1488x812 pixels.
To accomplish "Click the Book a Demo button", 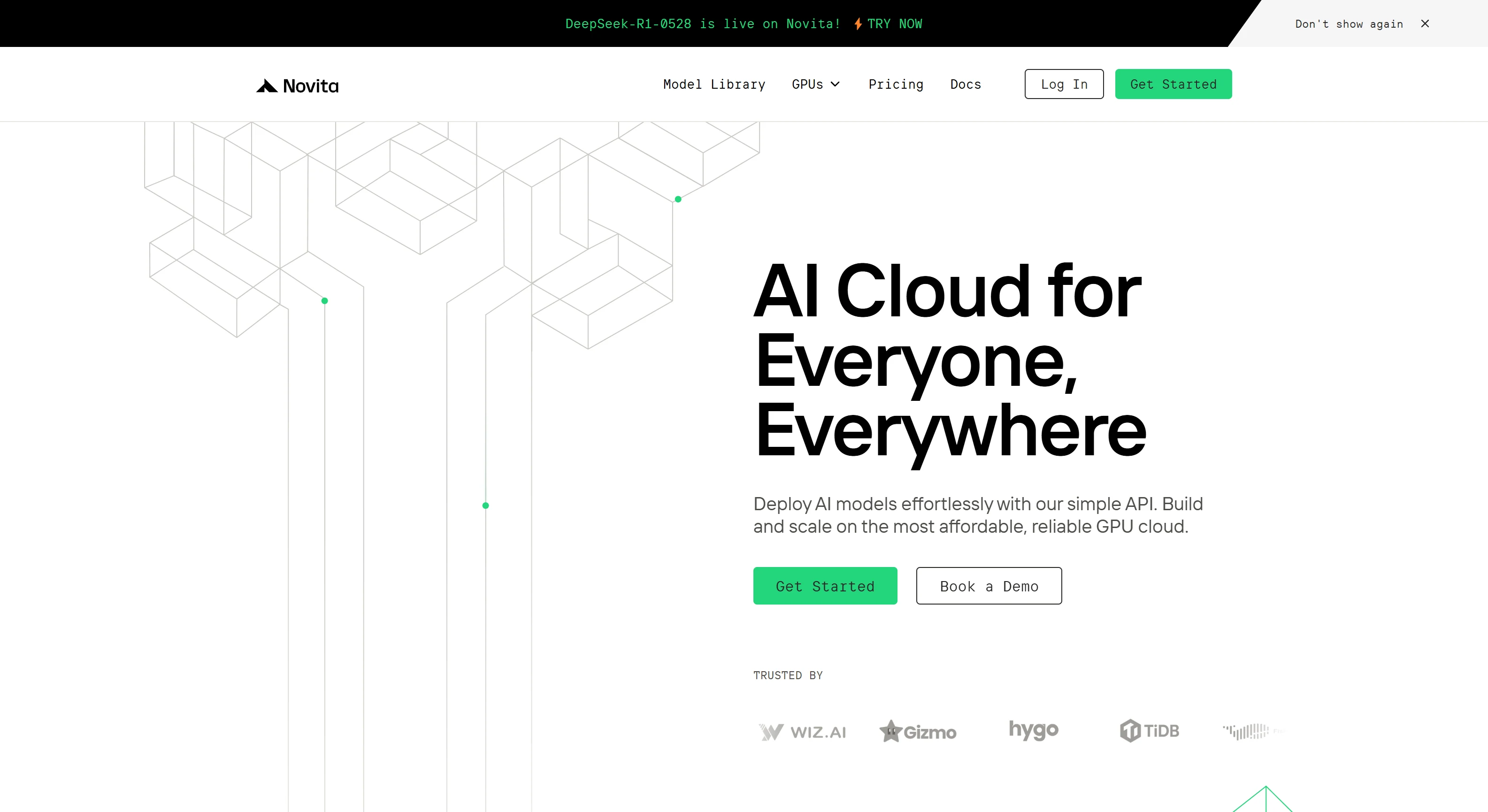I will [x=989, y=586].
